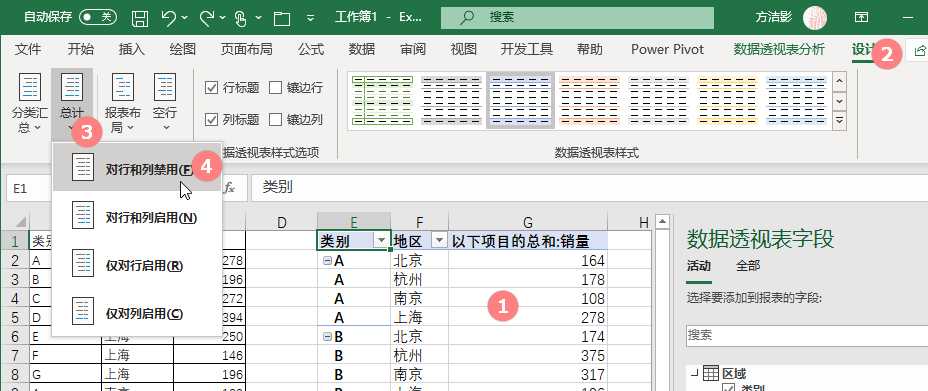928x391 pixels.
Task: Switch to 活动 tab in fields pane
Action: (698, 266)
